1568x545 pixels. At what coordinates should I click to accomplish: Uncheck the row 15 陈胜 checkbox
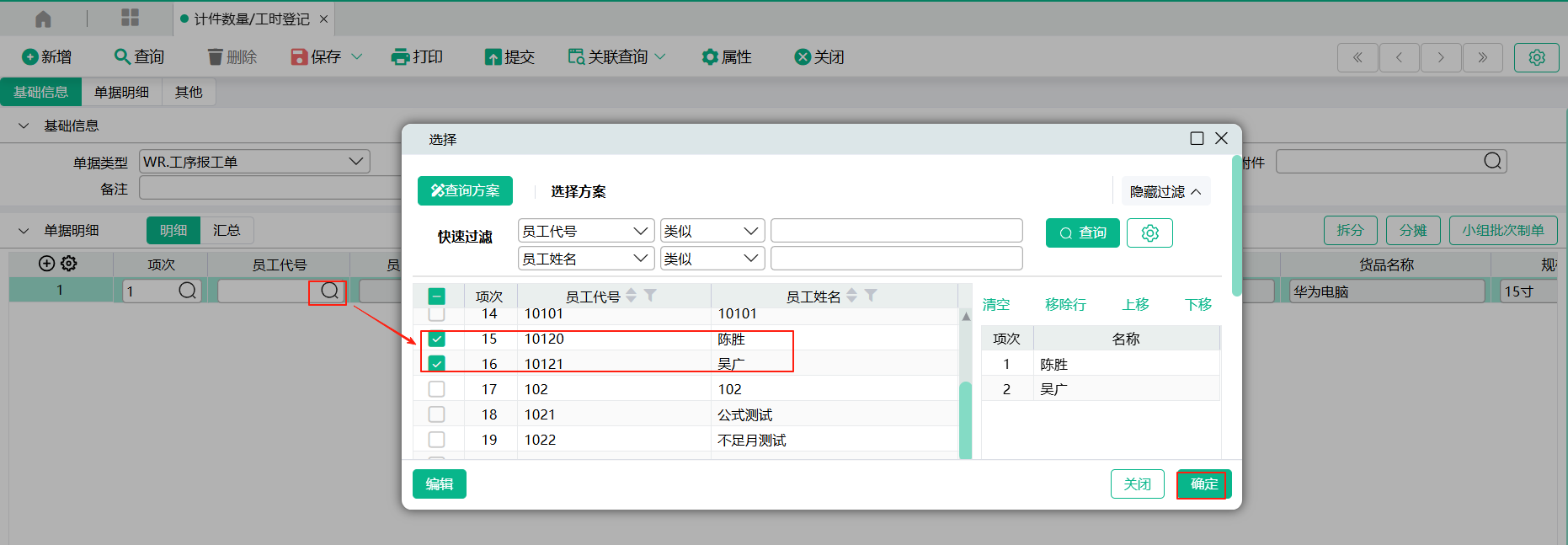coord(436,339)
